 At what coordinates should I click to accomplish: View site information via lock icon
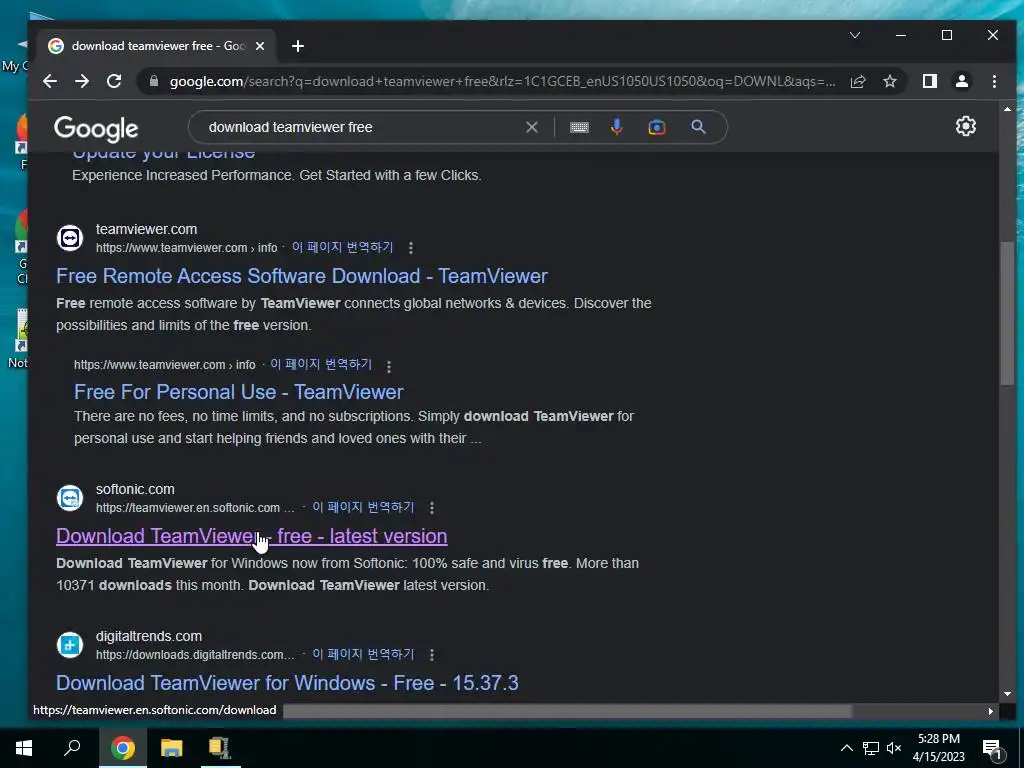click(154, 81)
